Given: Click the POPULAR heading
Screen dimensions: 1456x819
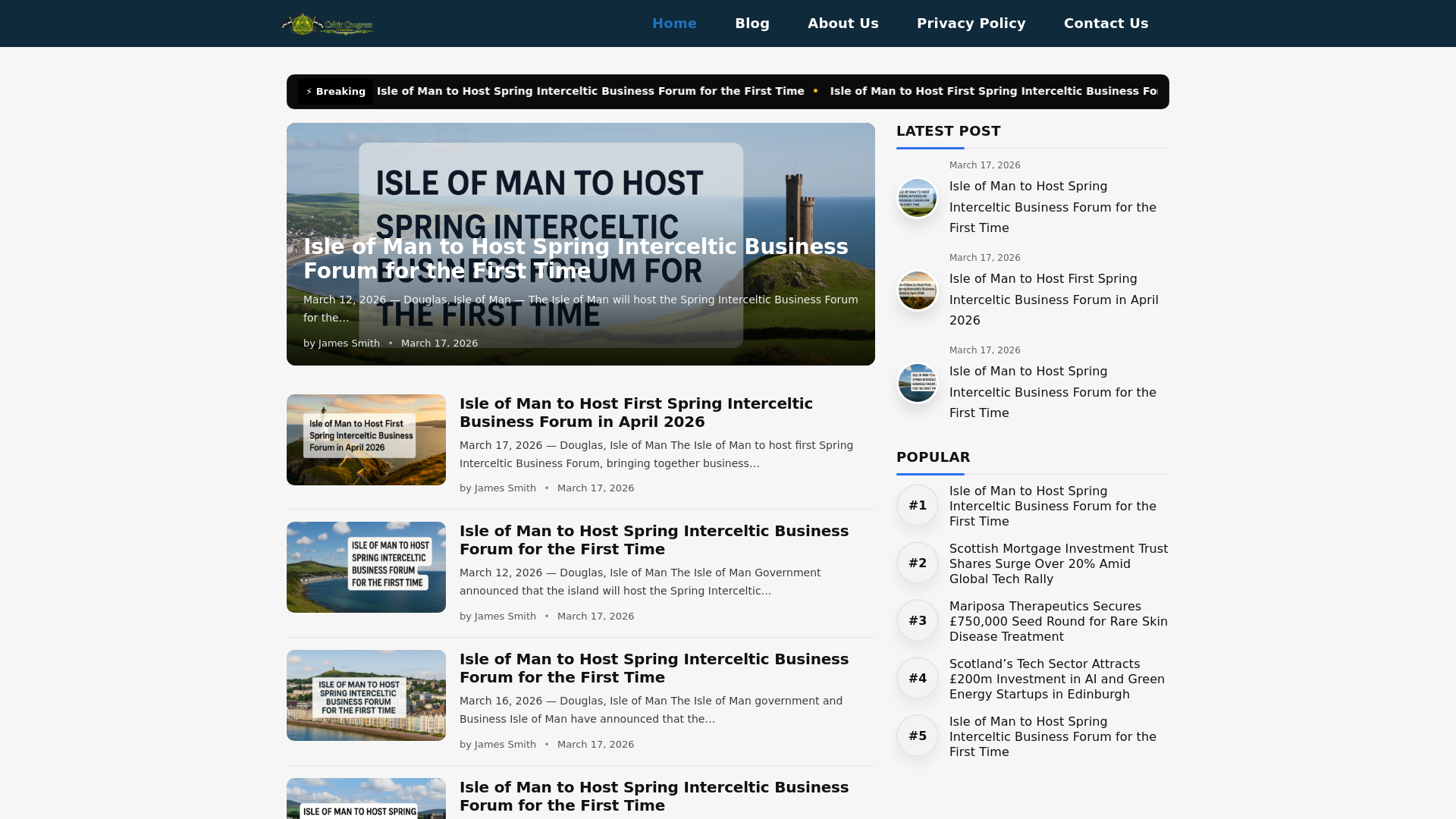Looking at the screenshot, I should point(933,457).
